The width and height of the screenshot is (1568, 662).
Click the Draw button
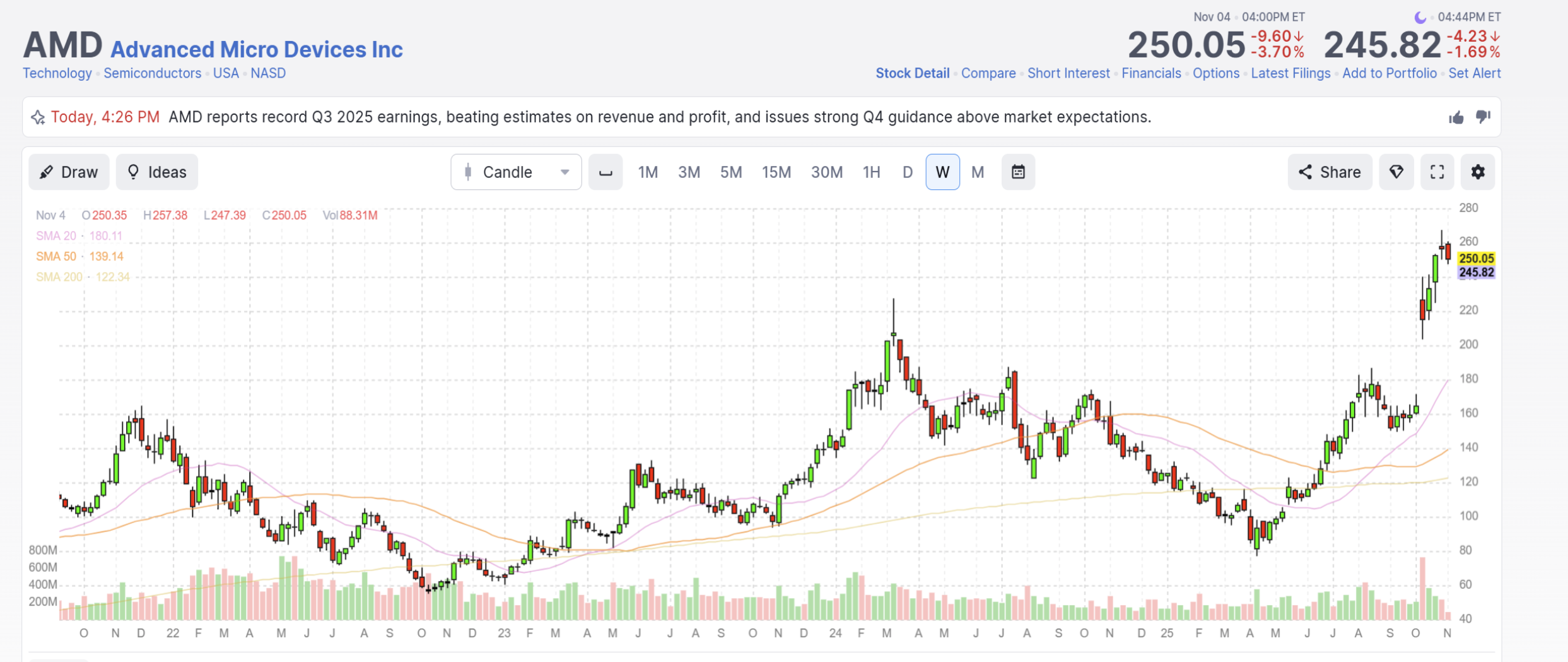(x=69, y=172)
